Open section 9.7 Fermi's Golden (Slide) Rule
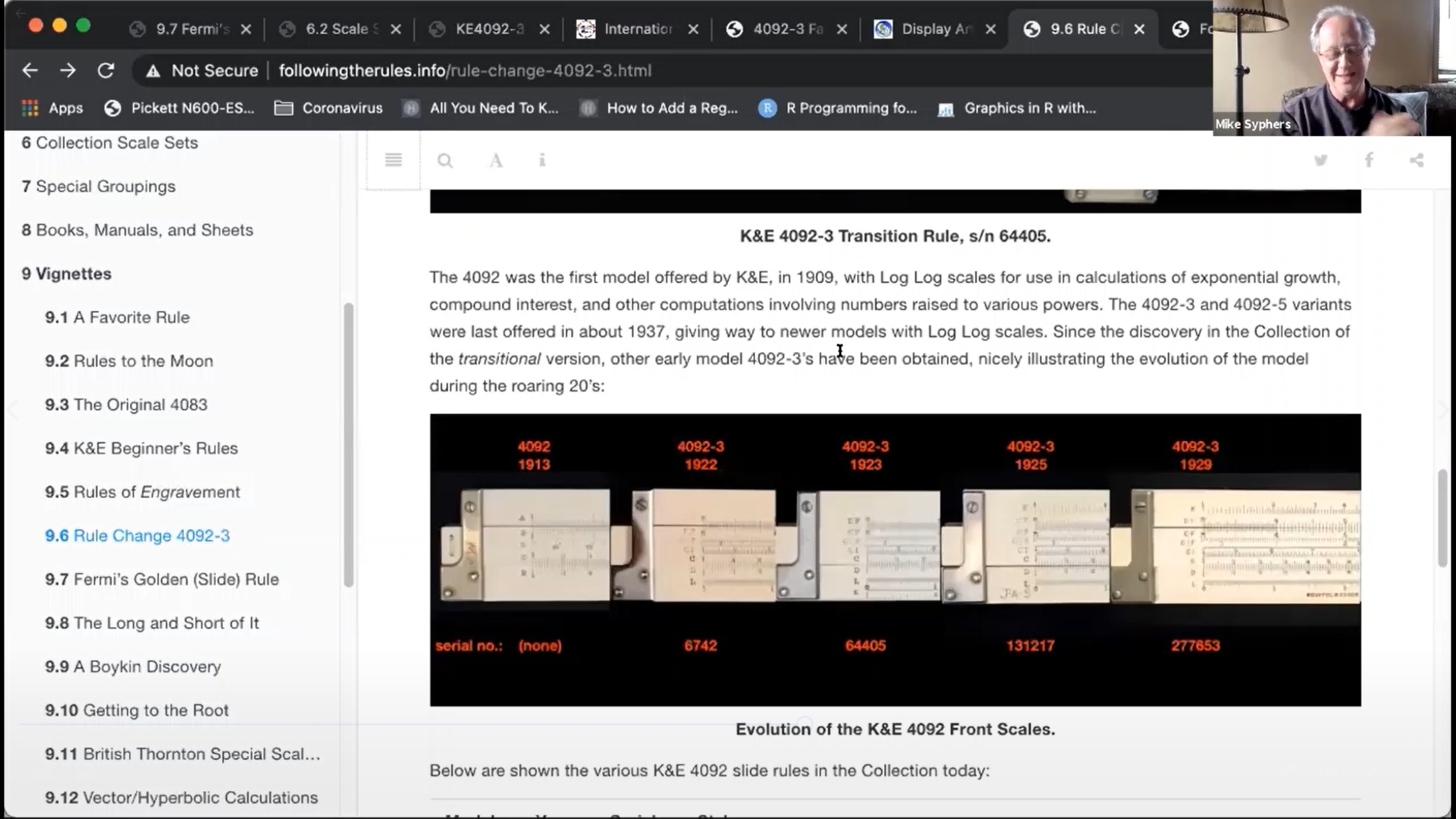The height and width of the screenshot is (819, 1456). 162,579
